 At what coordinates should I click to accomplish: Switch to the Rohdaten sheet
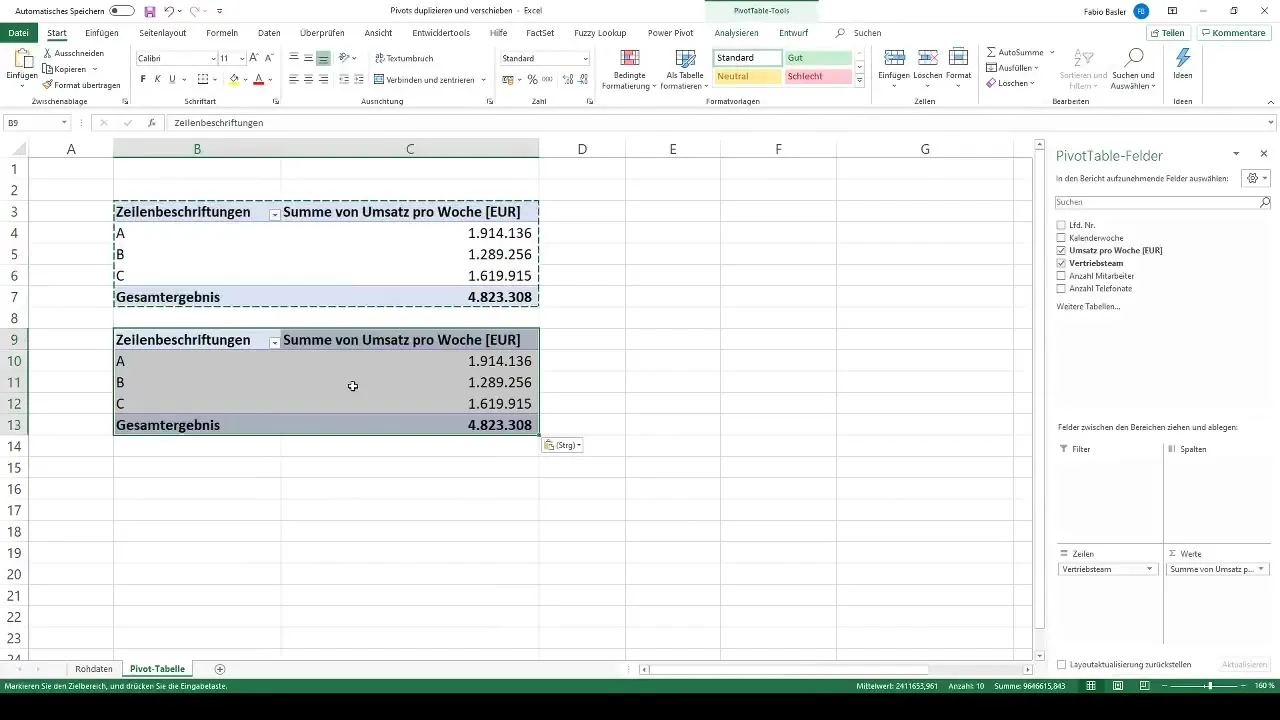coord(94,669)
